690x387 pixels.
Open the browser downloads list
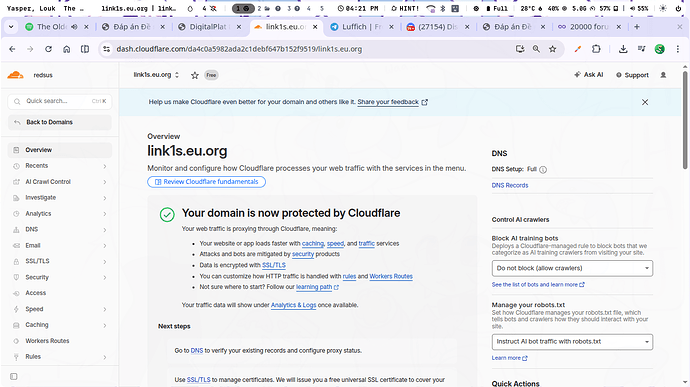[623, 49]
